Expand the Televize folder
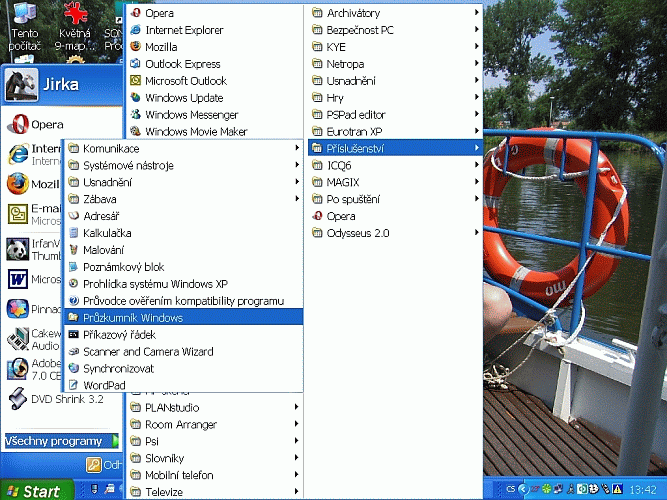 point(215,491)
